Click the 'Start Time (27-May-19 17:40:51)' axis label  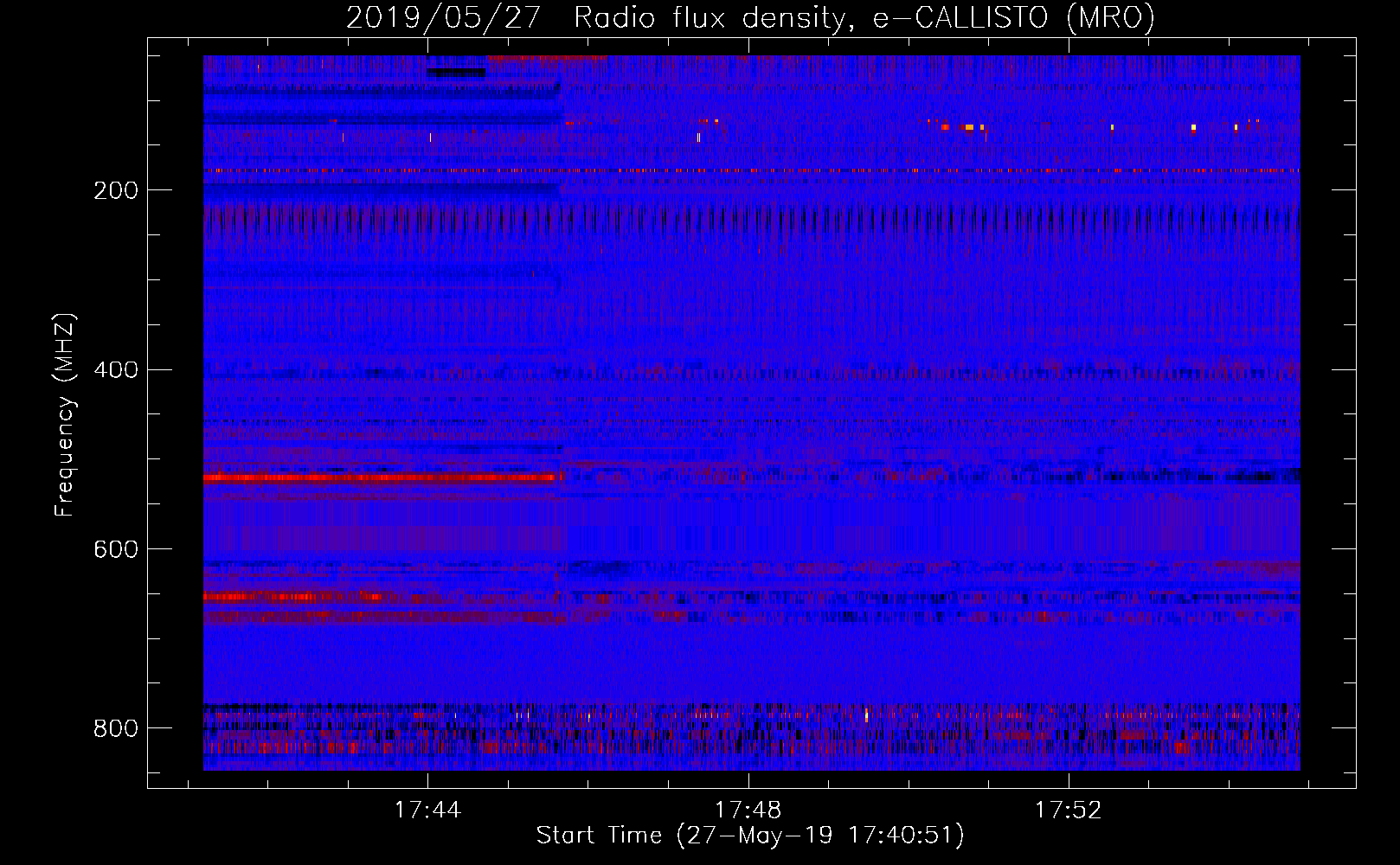click(x=750, y=836)
